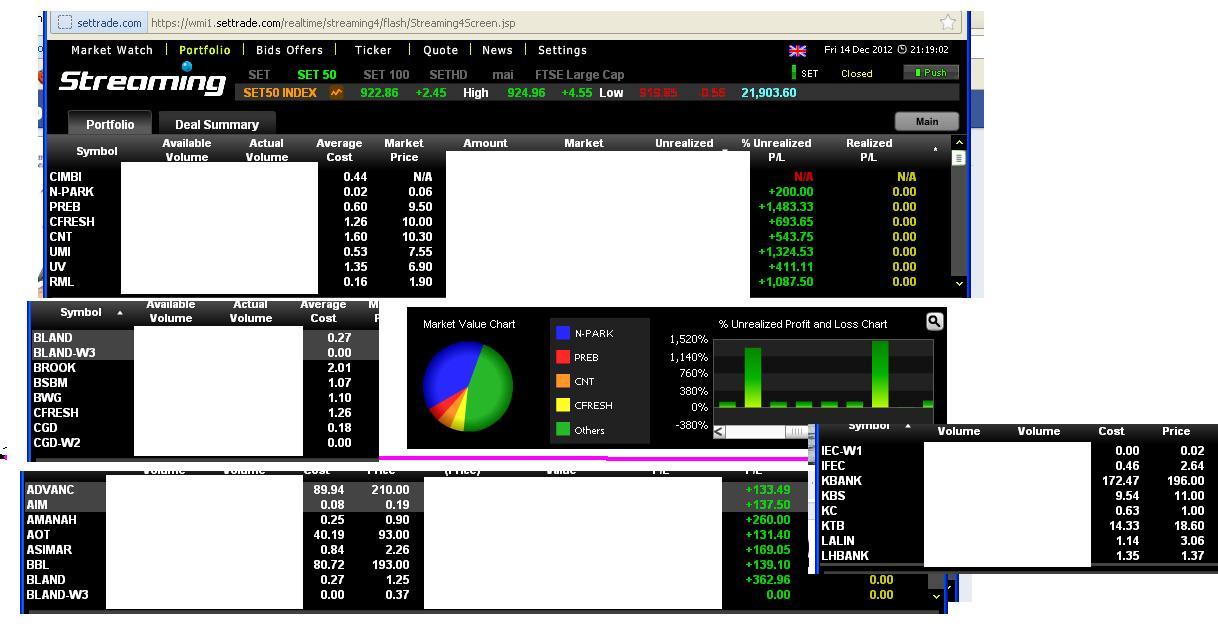Click the clock icon next to time
The height and width of the screenshot is (642, 1218).
coord(901,50)
